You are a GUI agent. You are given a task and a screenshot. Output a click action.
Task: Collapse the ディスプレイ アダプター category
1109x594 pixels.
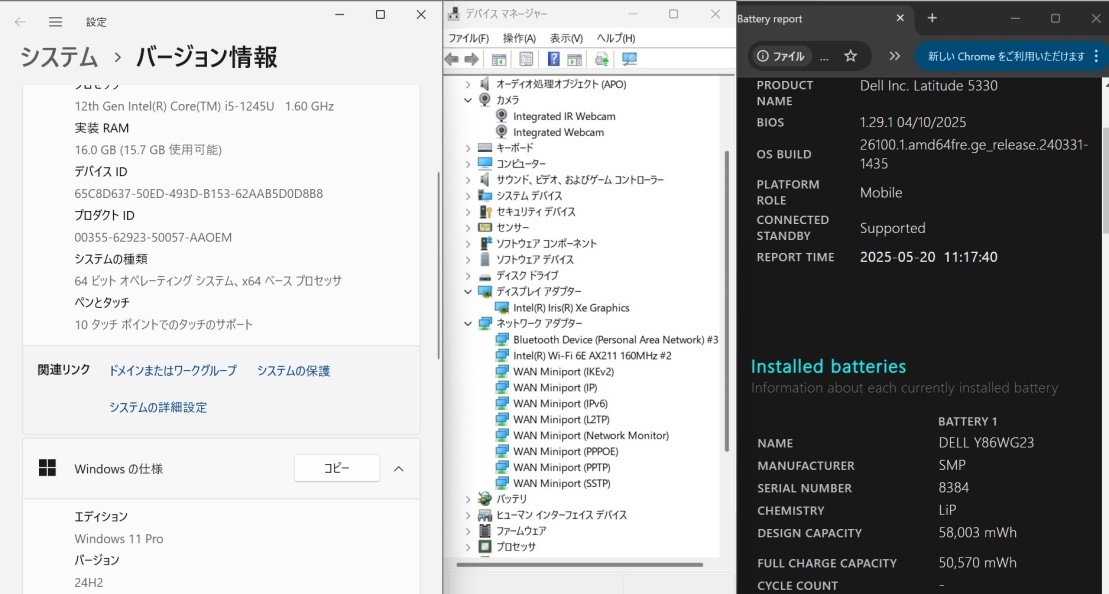(x=468, y=291)
